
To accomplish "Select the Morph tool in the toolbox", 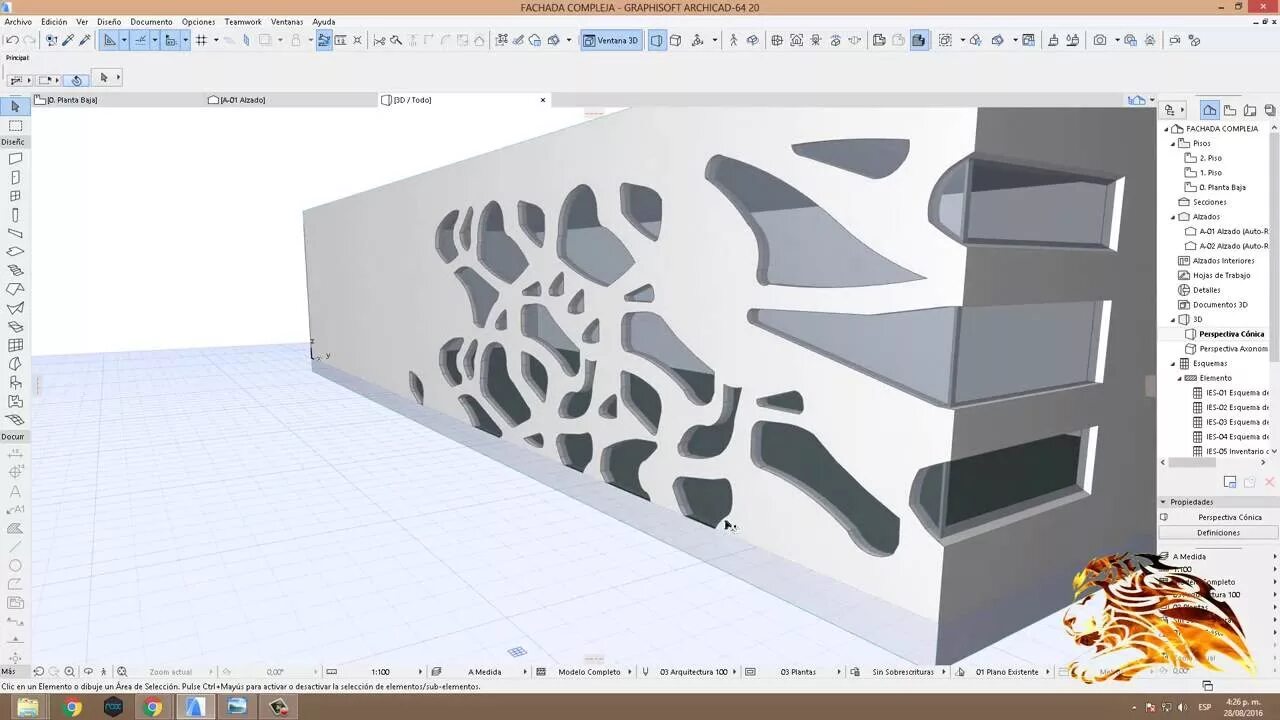I will (15, 364).
